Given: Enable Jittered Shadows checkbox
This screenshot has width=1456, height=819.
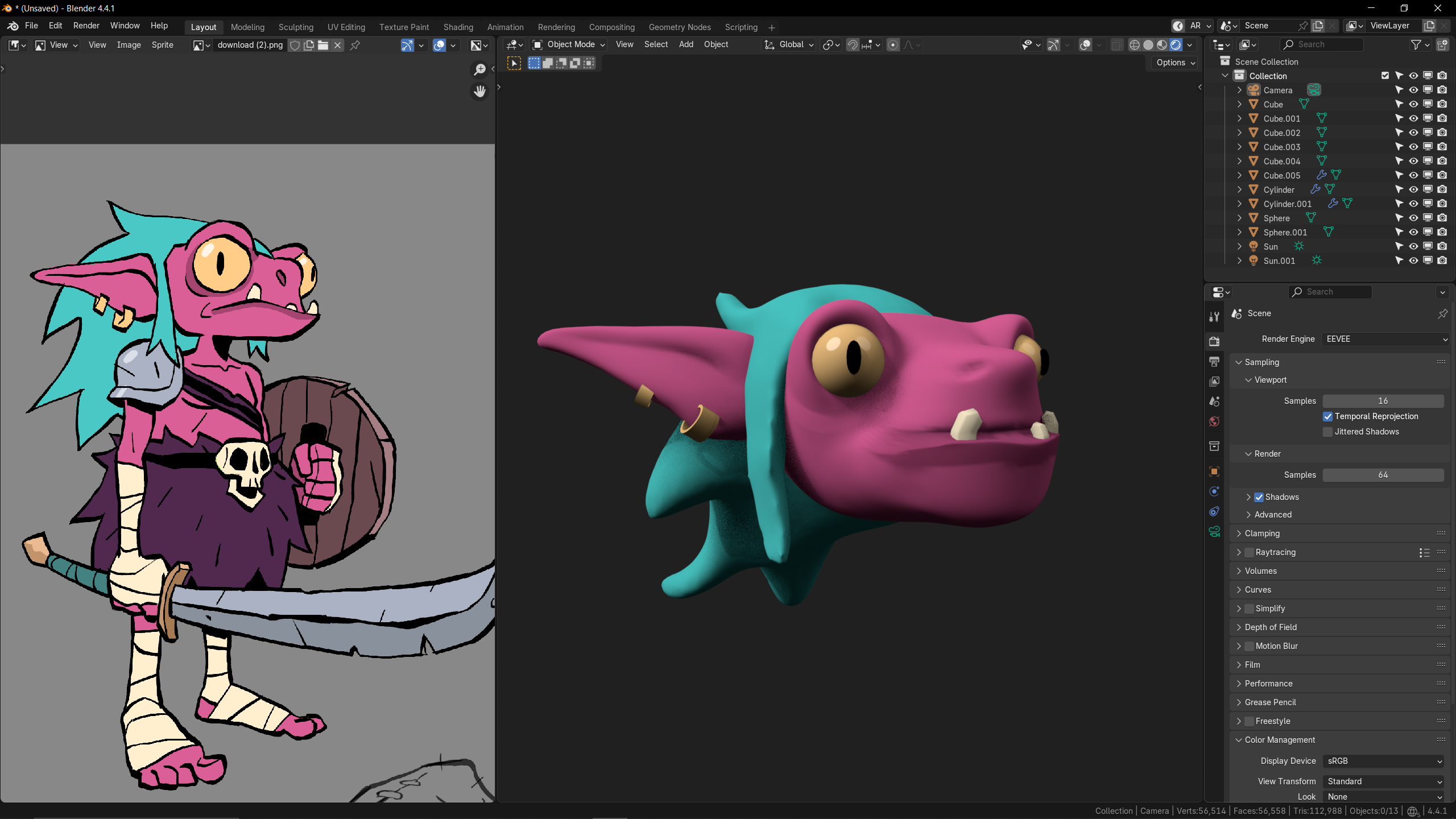Looking at the screenshot, I should coord(1327,432).
